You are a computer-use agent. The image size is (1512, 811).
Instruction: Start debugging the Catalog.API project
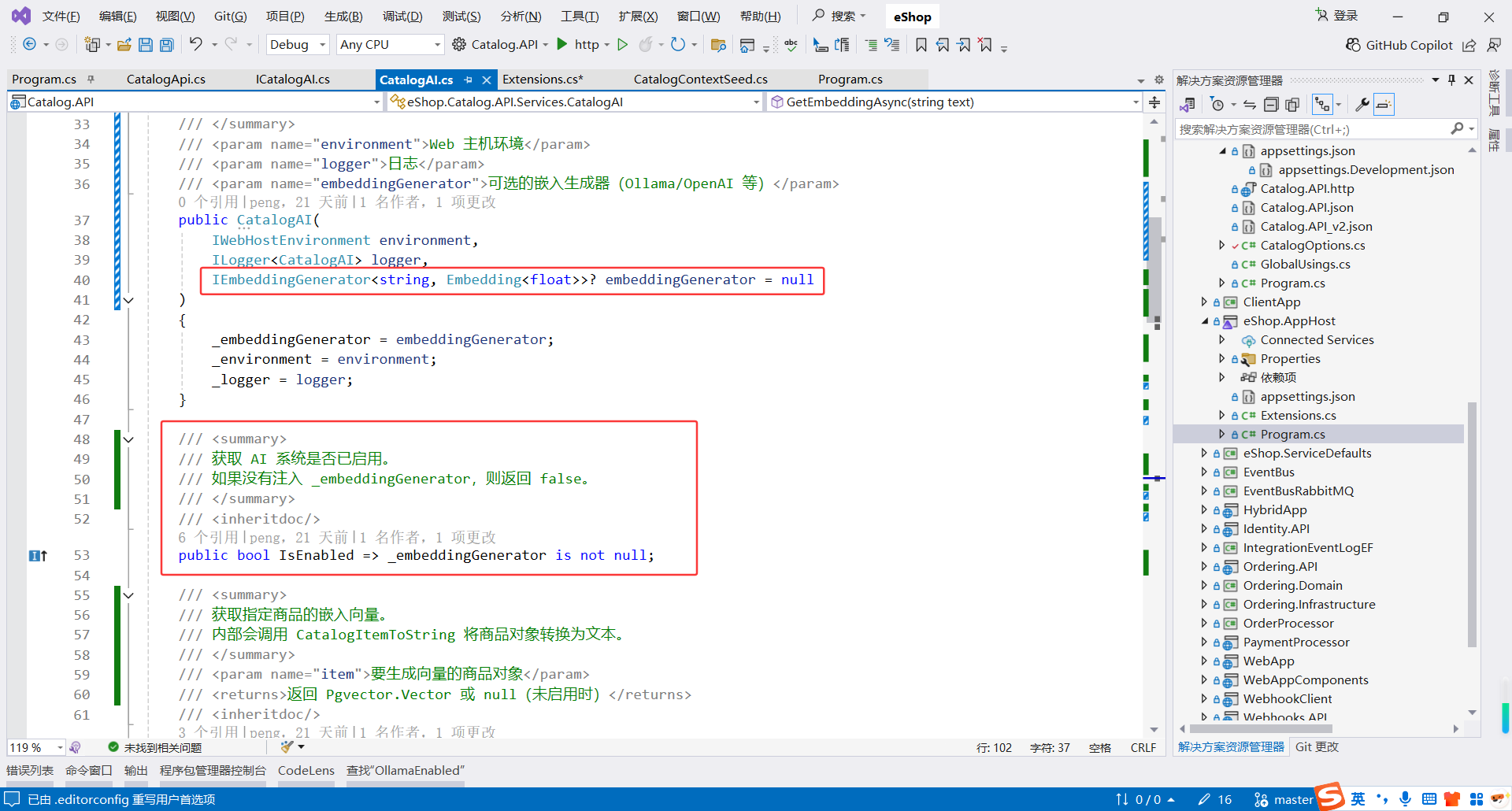[x=561, y=44]
